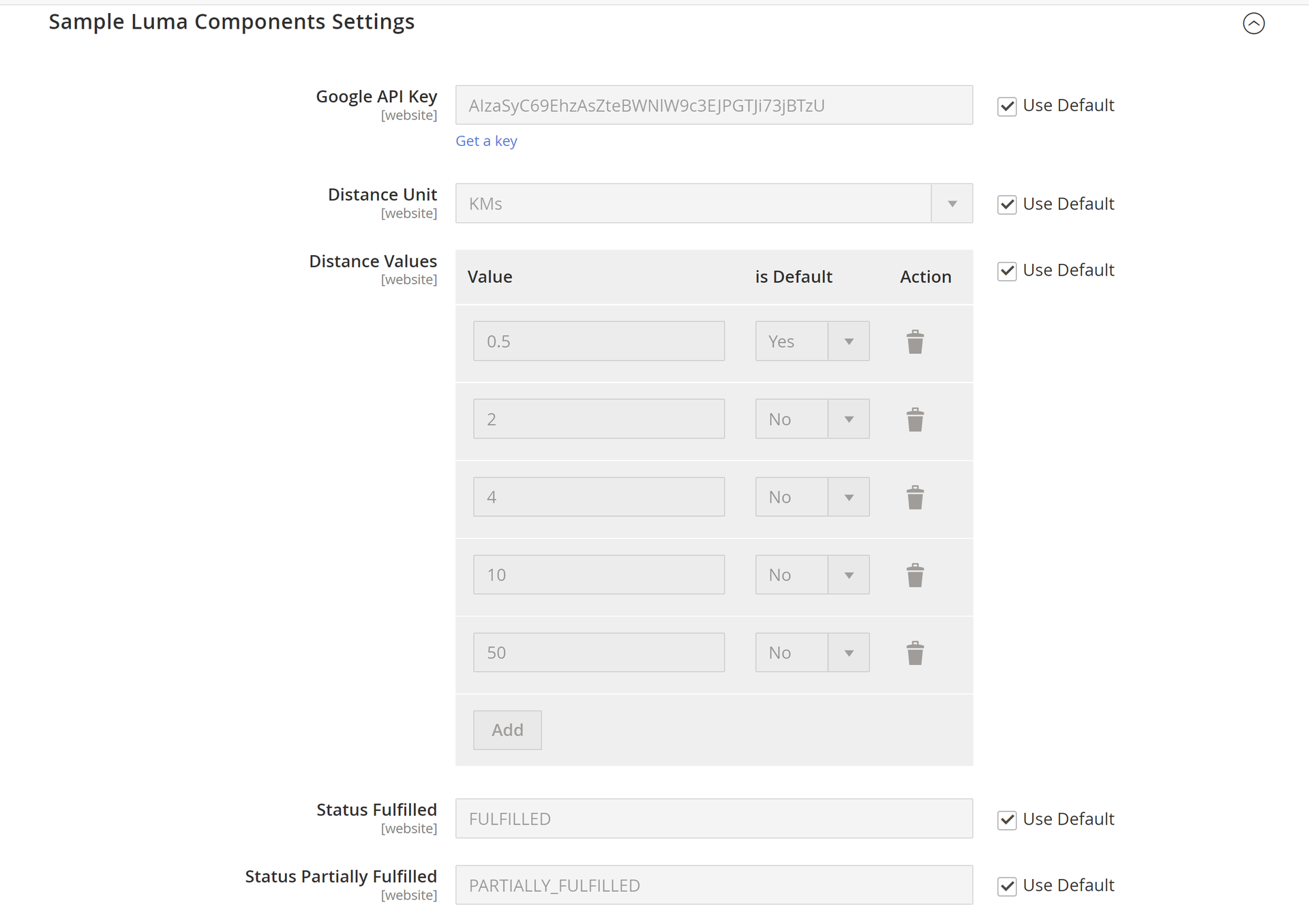This screenshot has height=924, width=1309.
Task: Remove the distance value 4 row
Action: 915,497
